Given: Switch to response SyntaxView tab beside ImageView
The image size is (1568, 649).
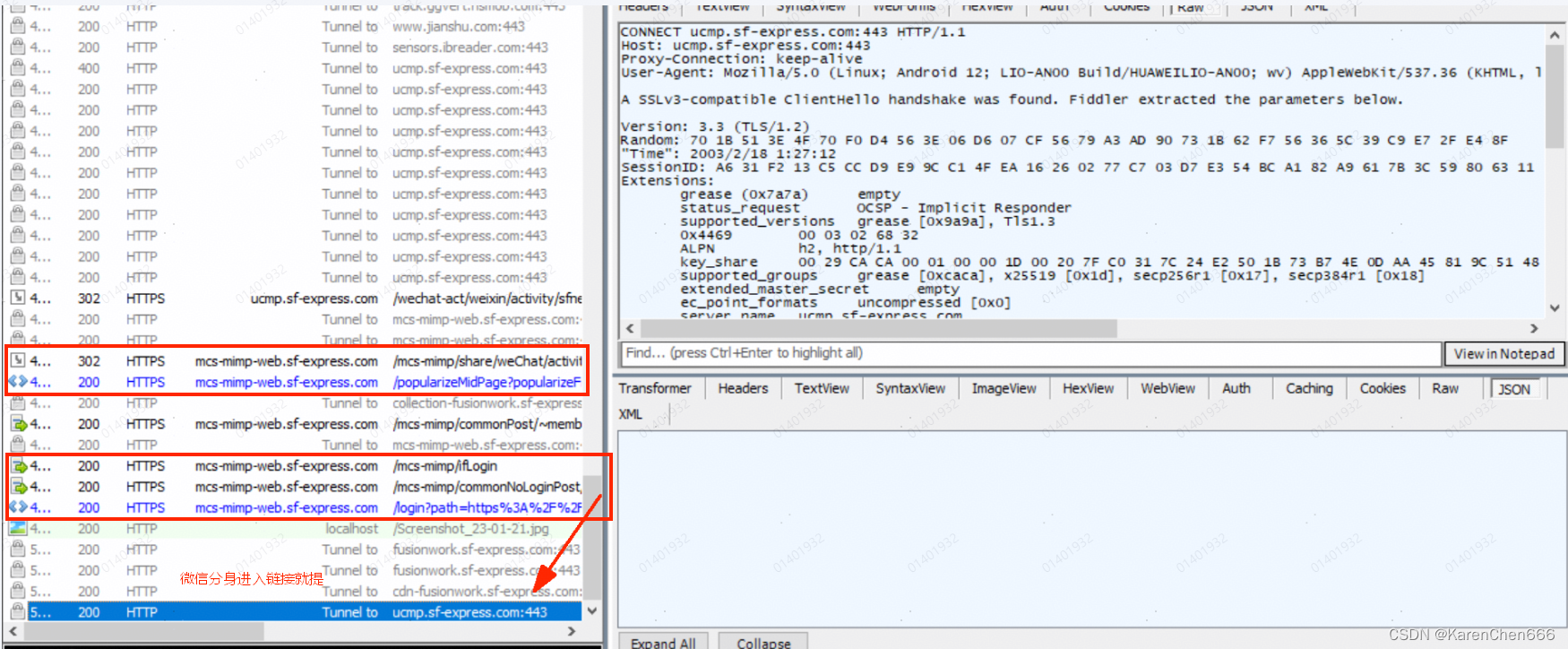Looking at the screenshot, I should [910, 388].
